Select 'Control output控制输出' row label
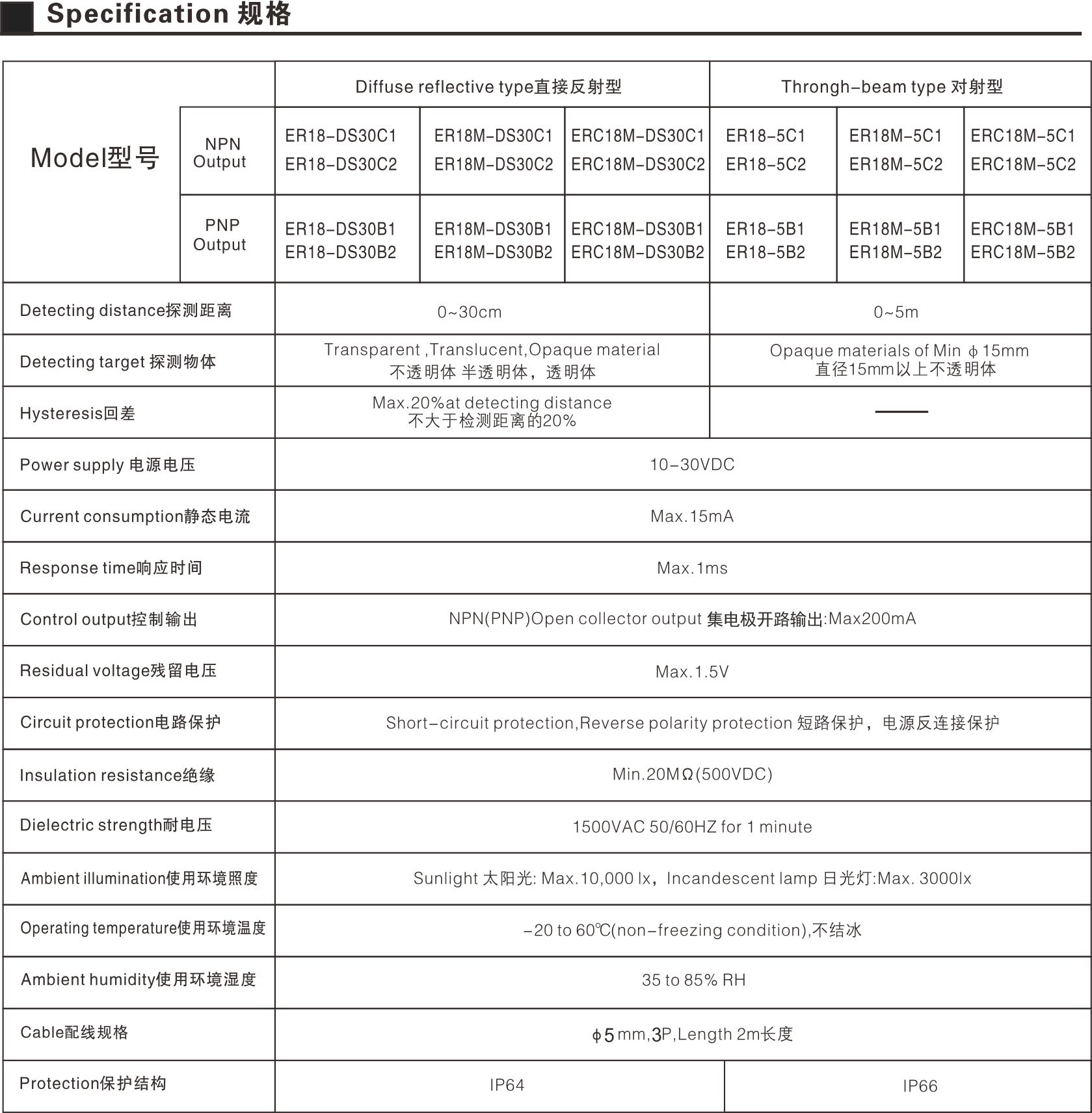The image size is (1092, 1113). (109, 619)
